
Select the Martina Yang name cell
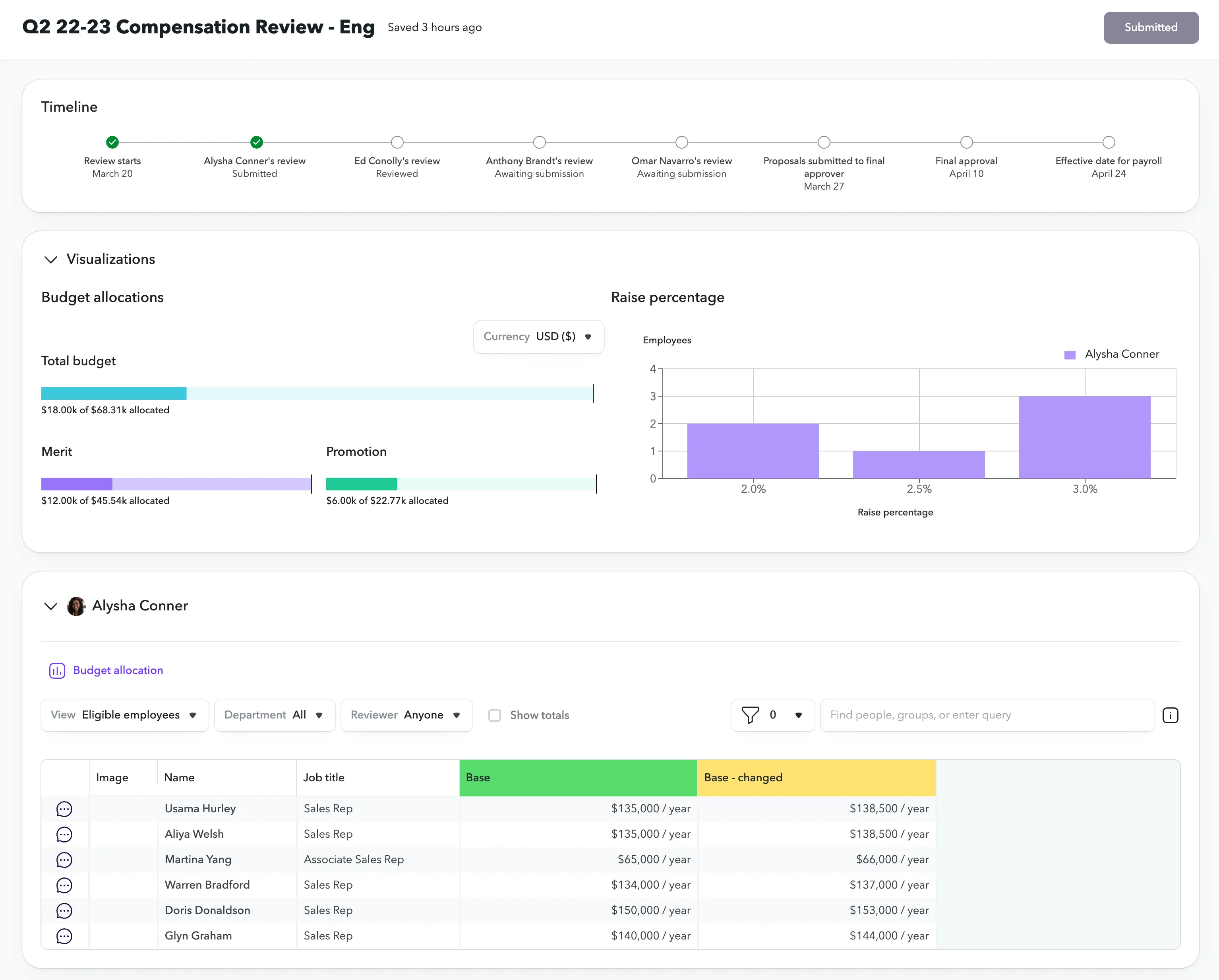click(x=227, y=860)
